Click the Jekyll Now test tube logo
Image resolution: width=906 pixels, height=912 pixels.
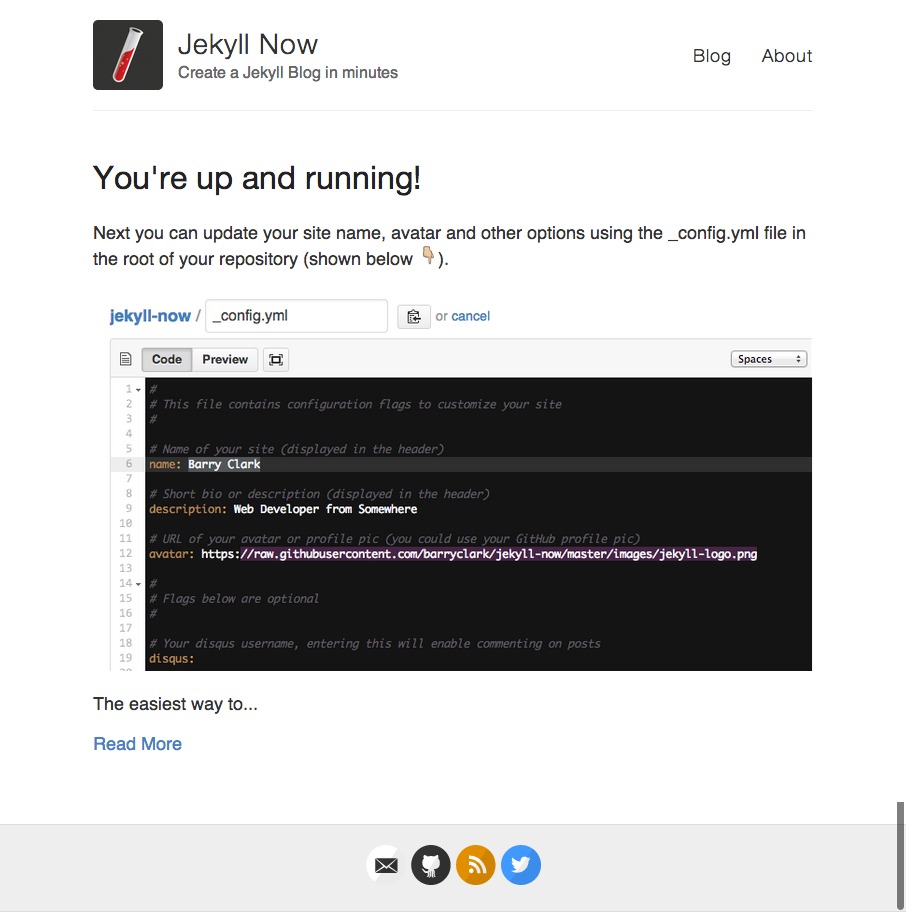128,55
